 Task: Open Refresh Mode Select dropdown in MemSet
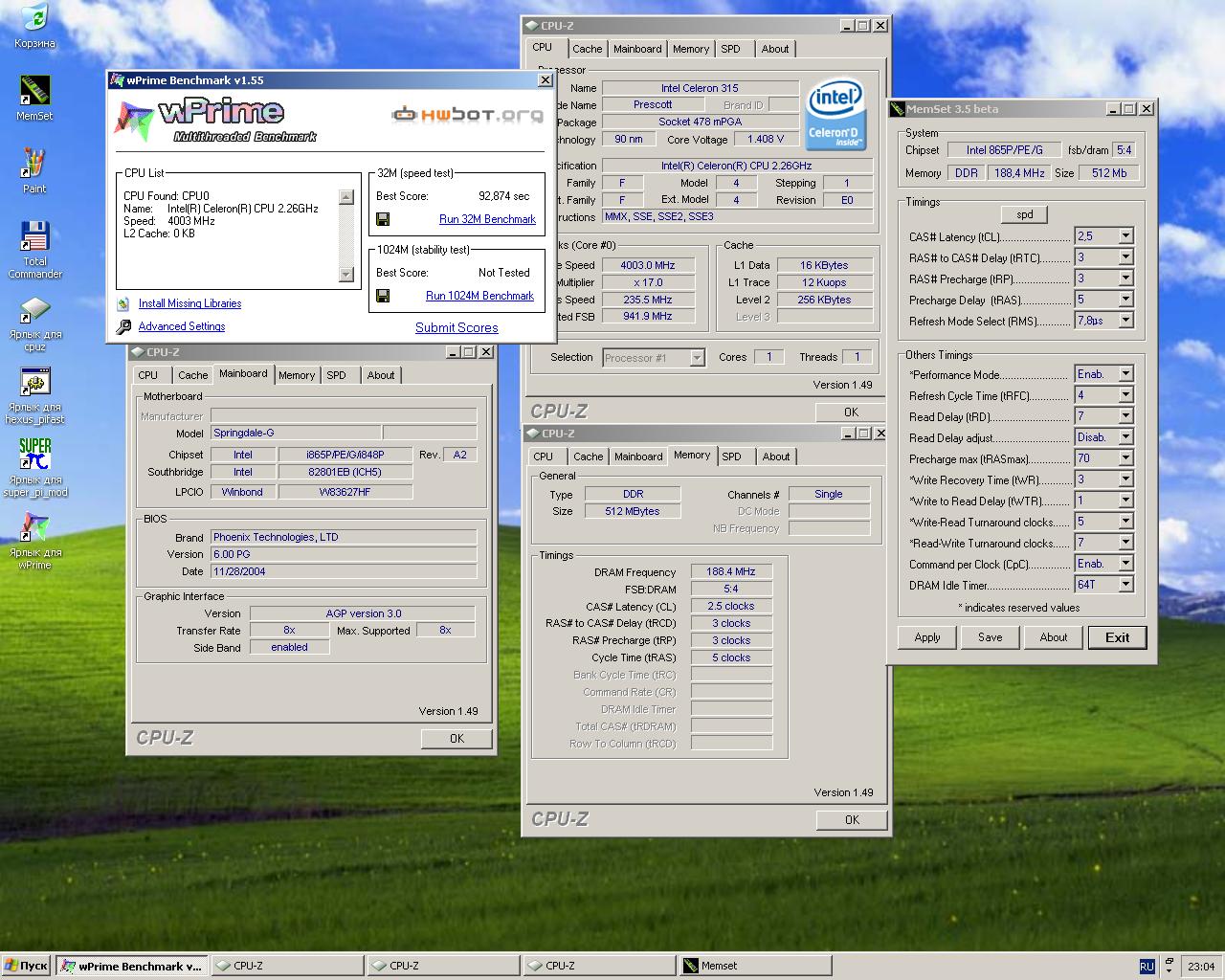1125,320
